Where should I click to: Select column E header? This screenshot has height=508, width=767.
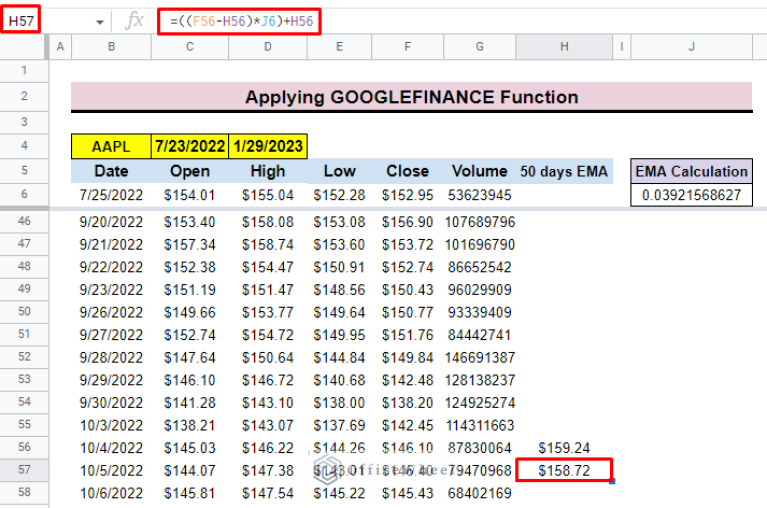click(x=339, y=47)
